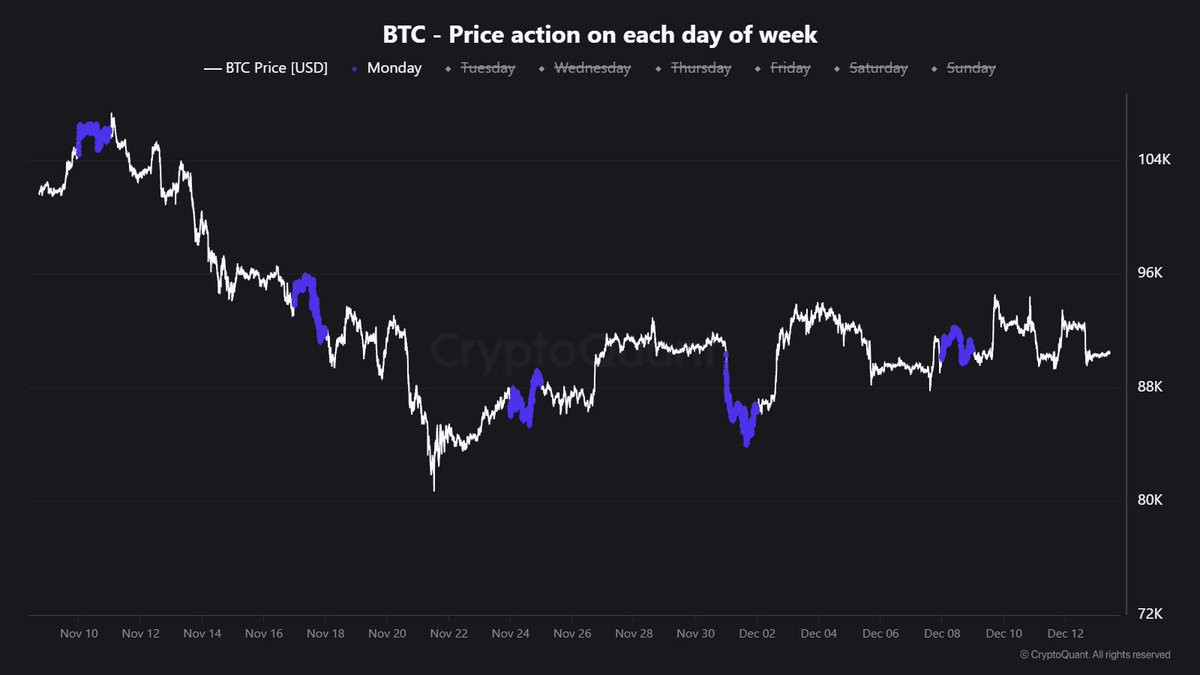Click the Dec 12 date label
The width and height of the screenshot is (1200, 675).
coord(1064,634)
